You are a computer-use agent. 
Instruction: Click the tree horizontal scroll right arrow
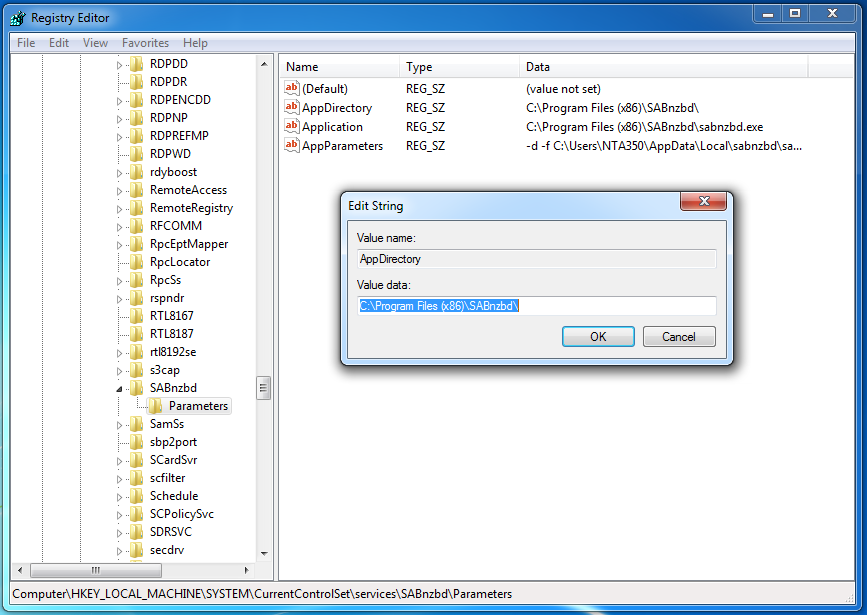coord(247,570)
